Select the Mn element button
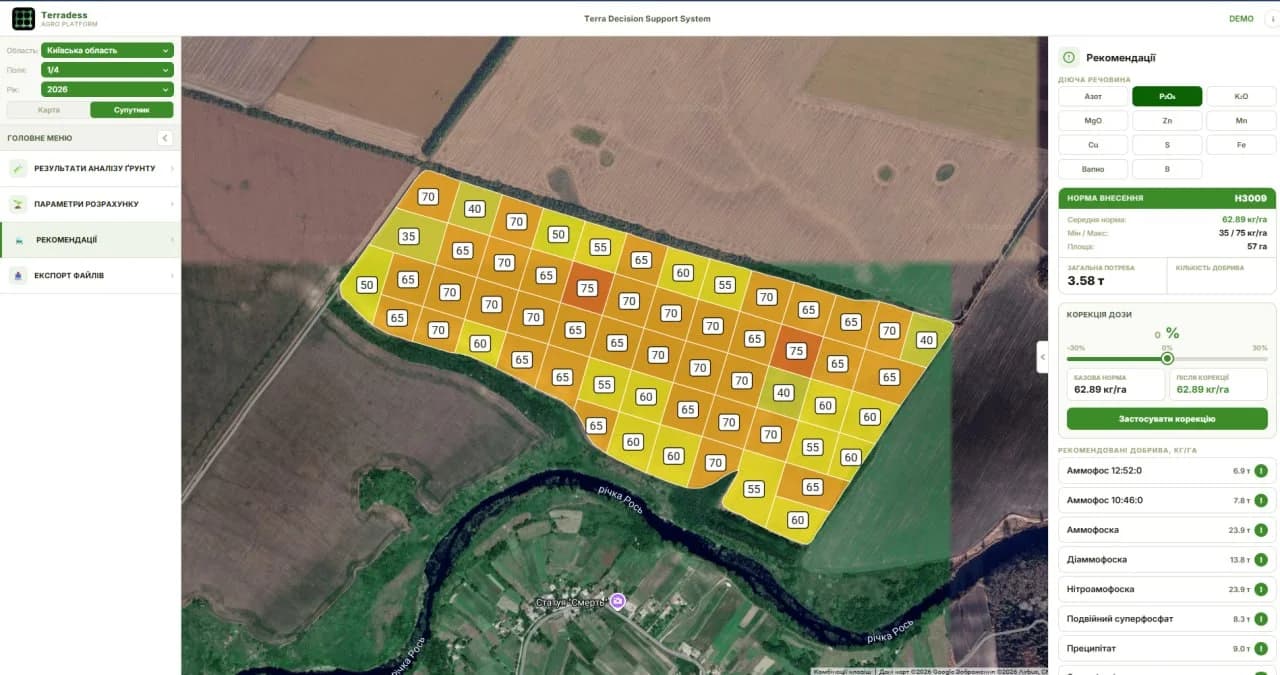Screen dimensions: 1280x675 [x=1241, y=120]
